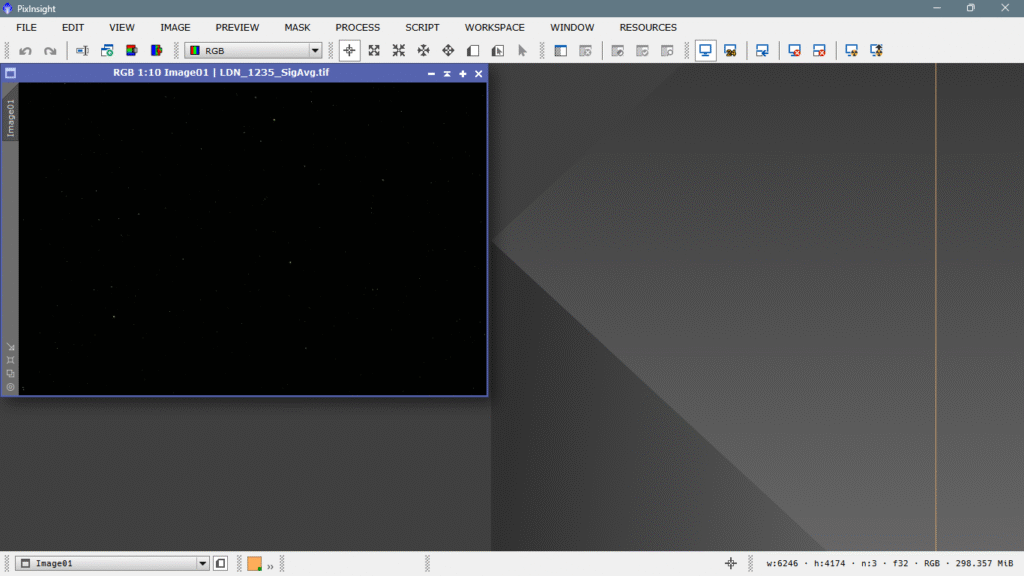1024x576 pixels.
Task: Restore down the PixInsight application window
Action: [970, 8]
